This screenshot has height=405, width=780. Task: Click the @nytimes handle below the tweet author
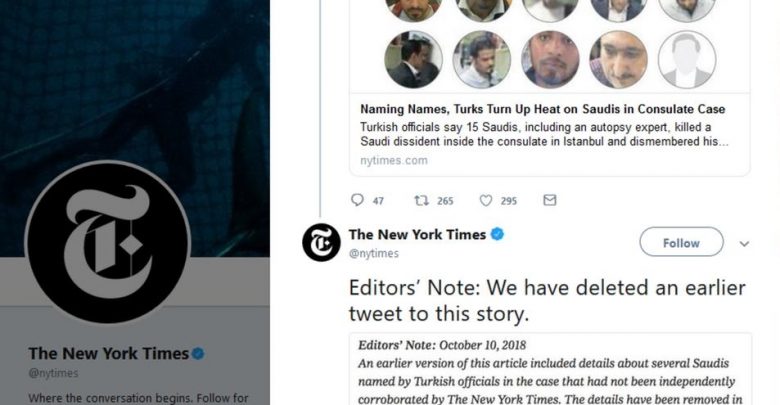(373, 254)
